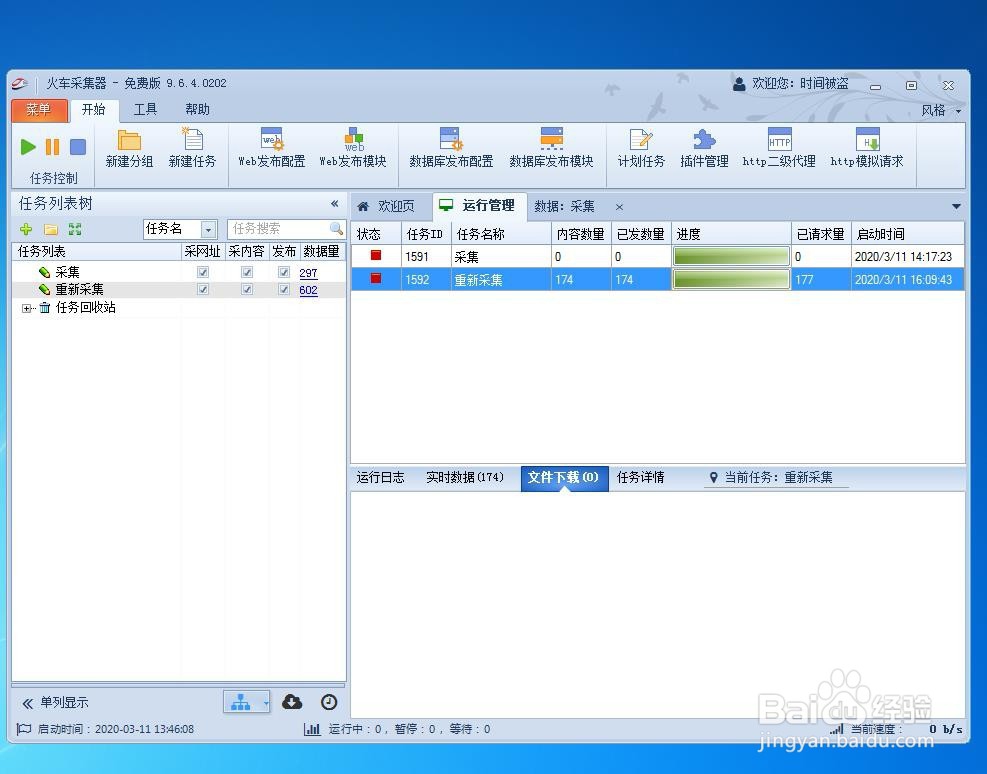Open the tab list dropdown arrow at right
This screenshot has width=987, height=774.
956,206
